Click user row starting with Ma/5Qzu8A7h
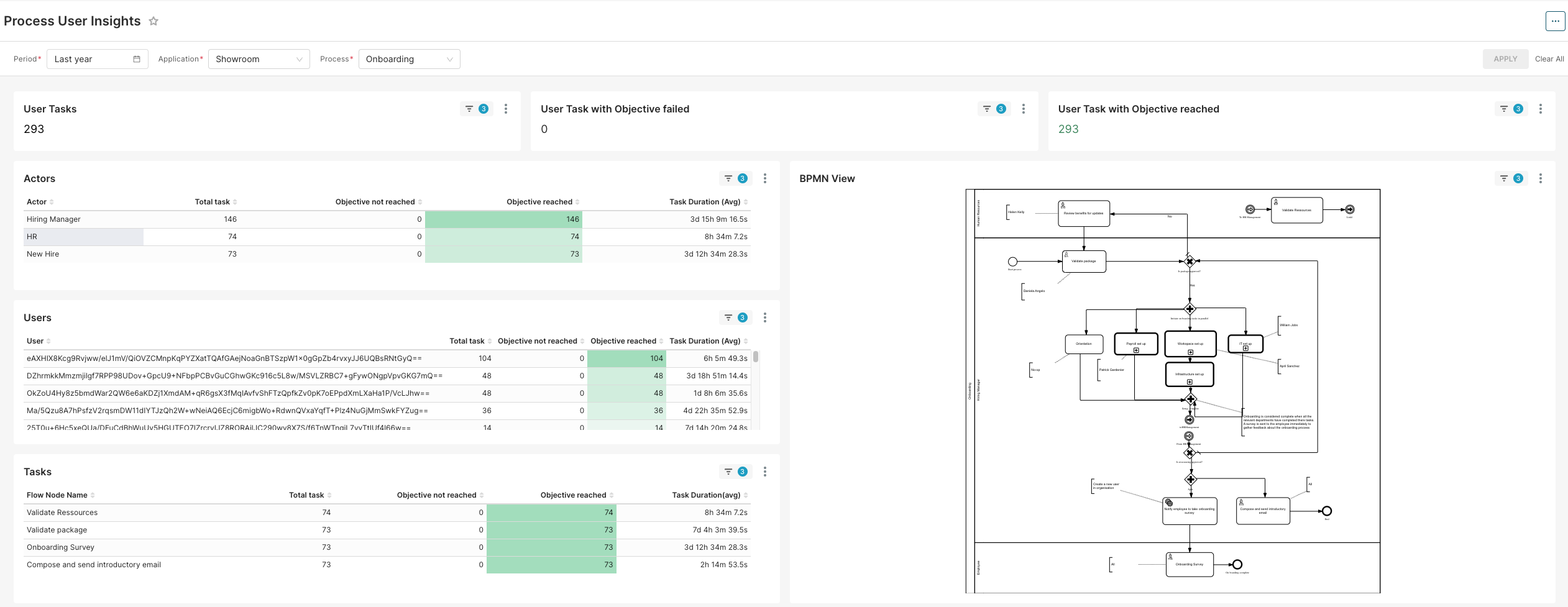Viewport: 1568px width, 607px height. (x=387, y=411)
